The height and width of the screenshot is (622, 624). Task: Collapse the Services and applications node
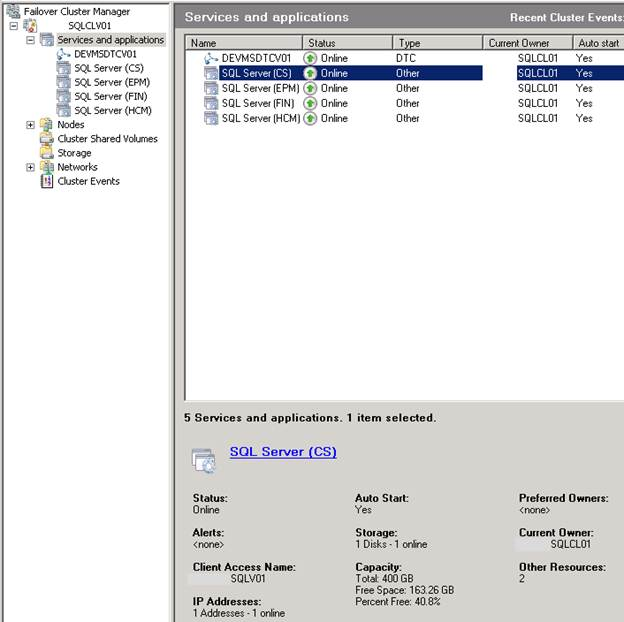(30, 40)
